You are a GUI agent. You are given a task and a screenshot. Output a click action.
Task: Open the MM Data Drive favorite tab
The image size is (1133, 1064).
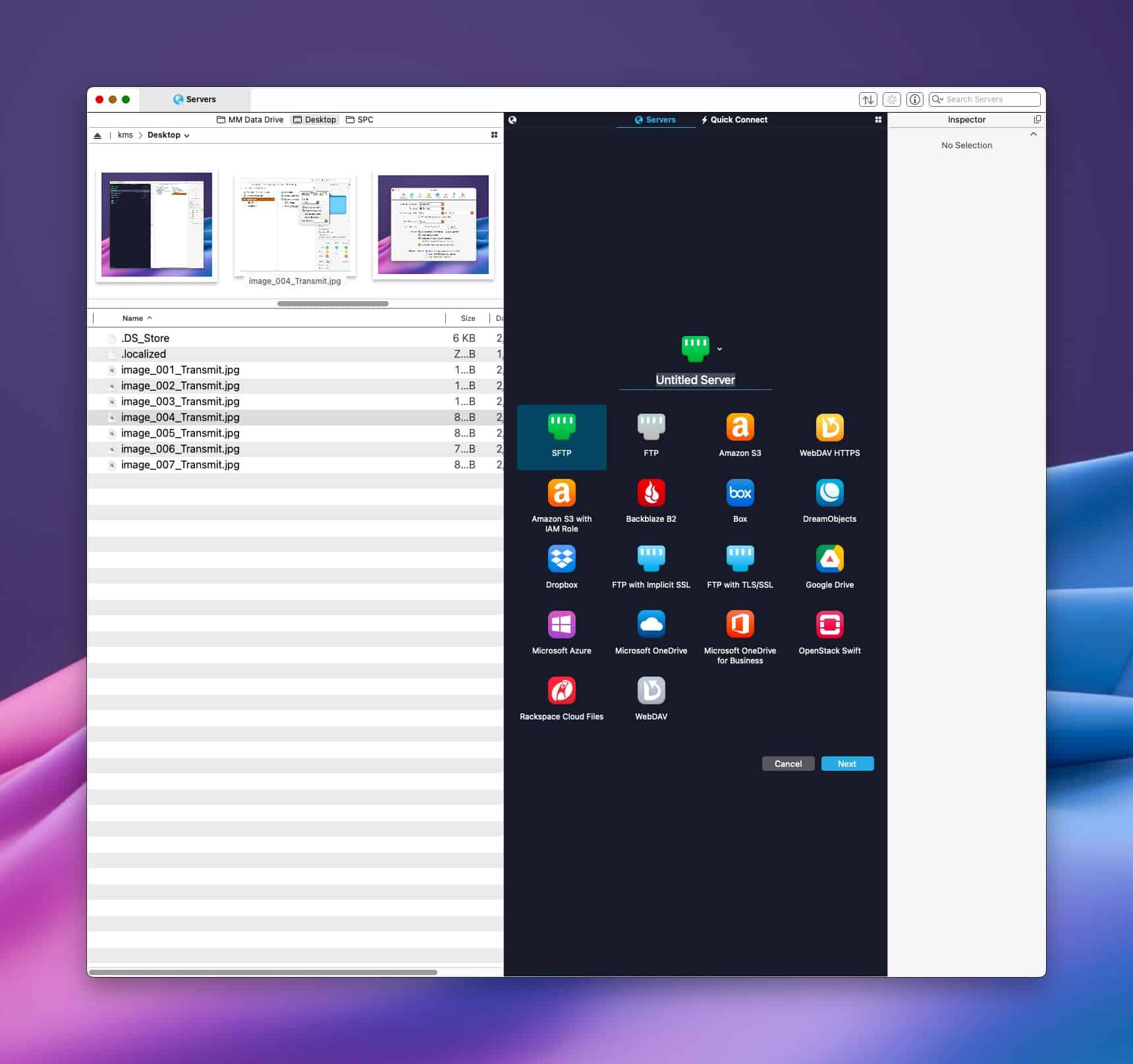tap(250, 120)
